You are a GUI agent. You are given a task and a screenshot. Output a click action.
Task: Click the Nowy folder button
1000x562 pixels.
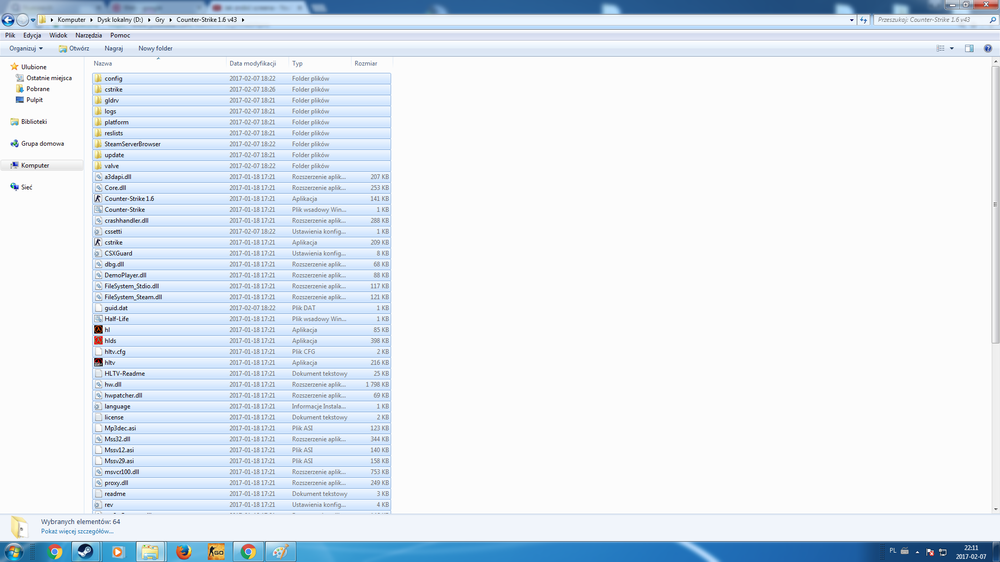155,48
